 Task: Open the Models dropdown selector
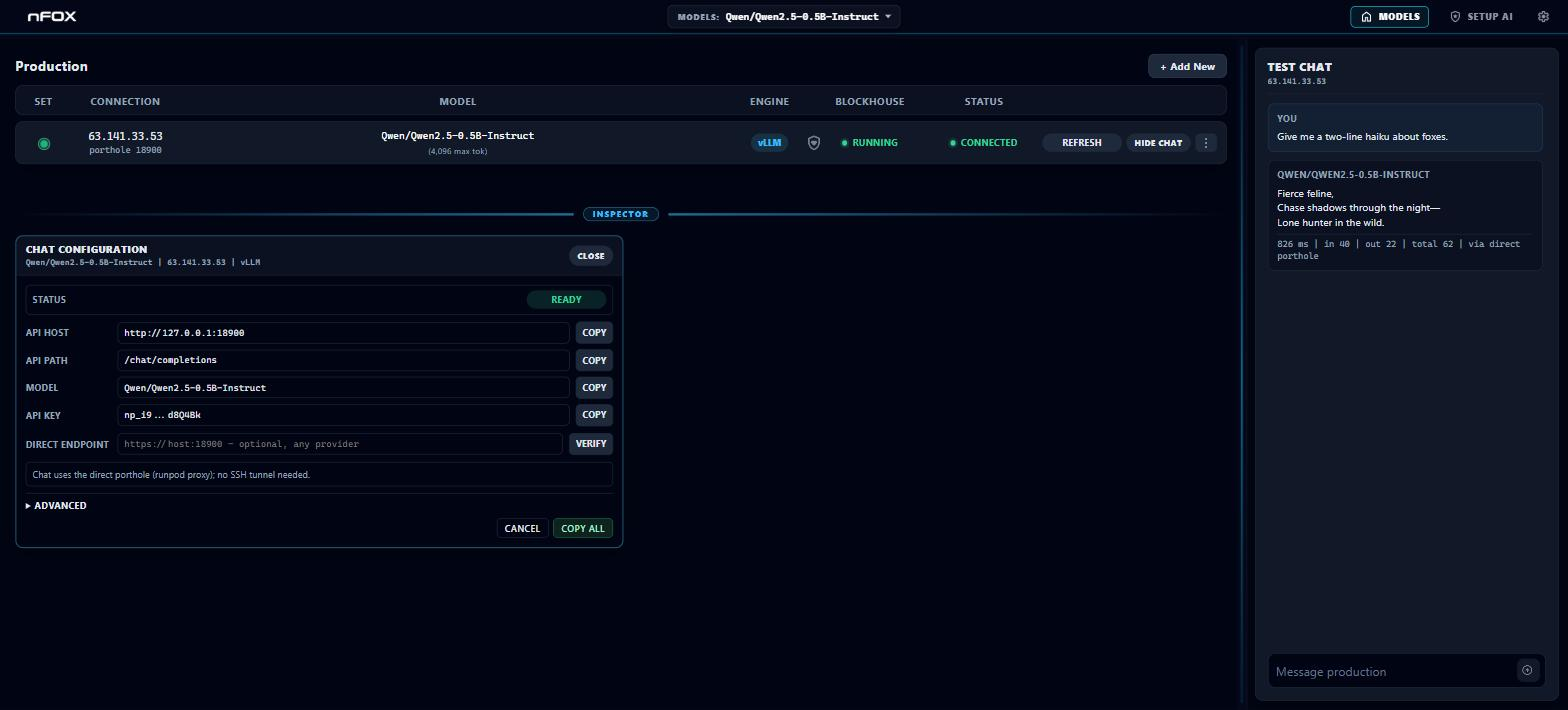tap(784, 17)
